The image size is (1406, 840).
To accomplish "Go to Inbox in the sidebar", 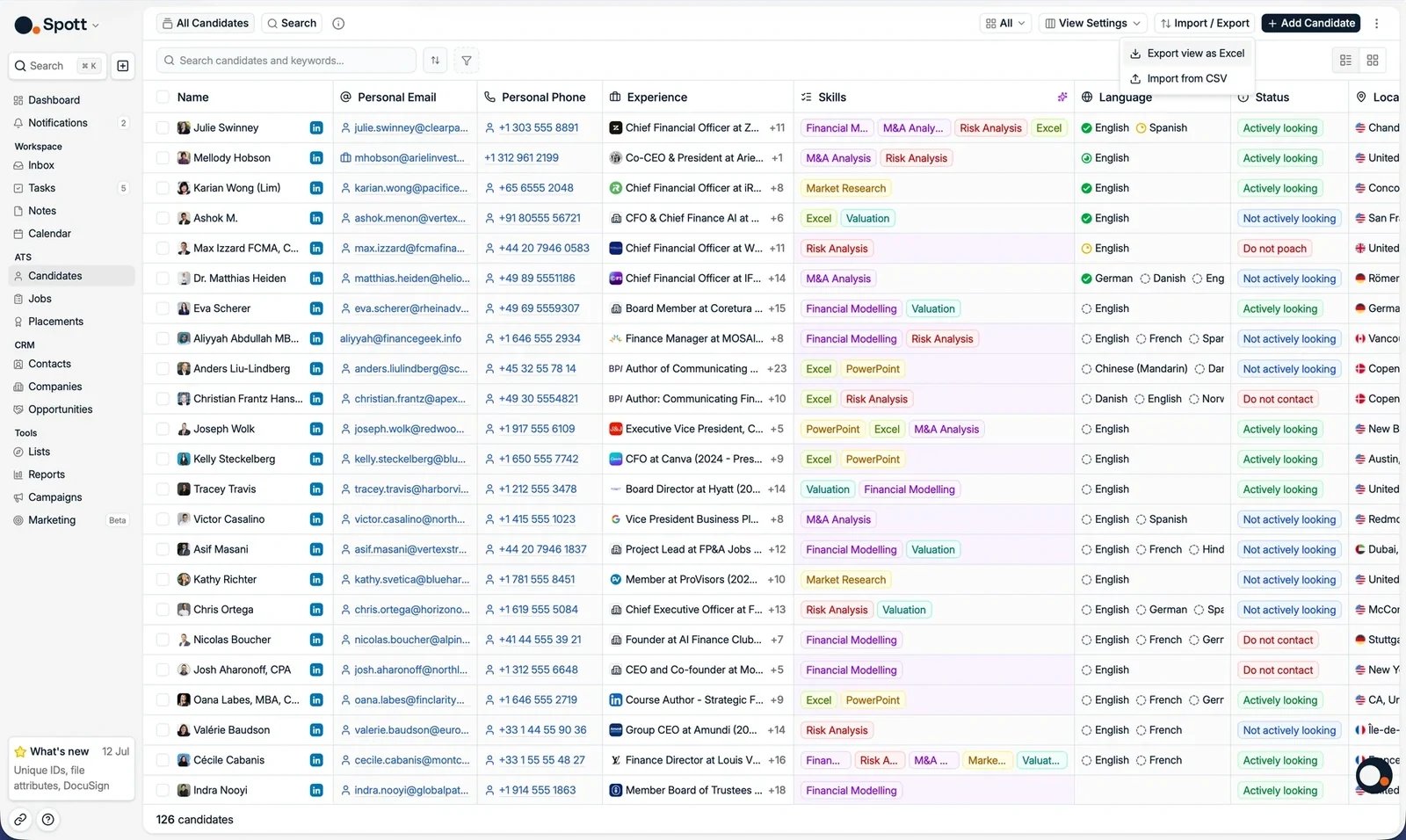I will (41, 165).
